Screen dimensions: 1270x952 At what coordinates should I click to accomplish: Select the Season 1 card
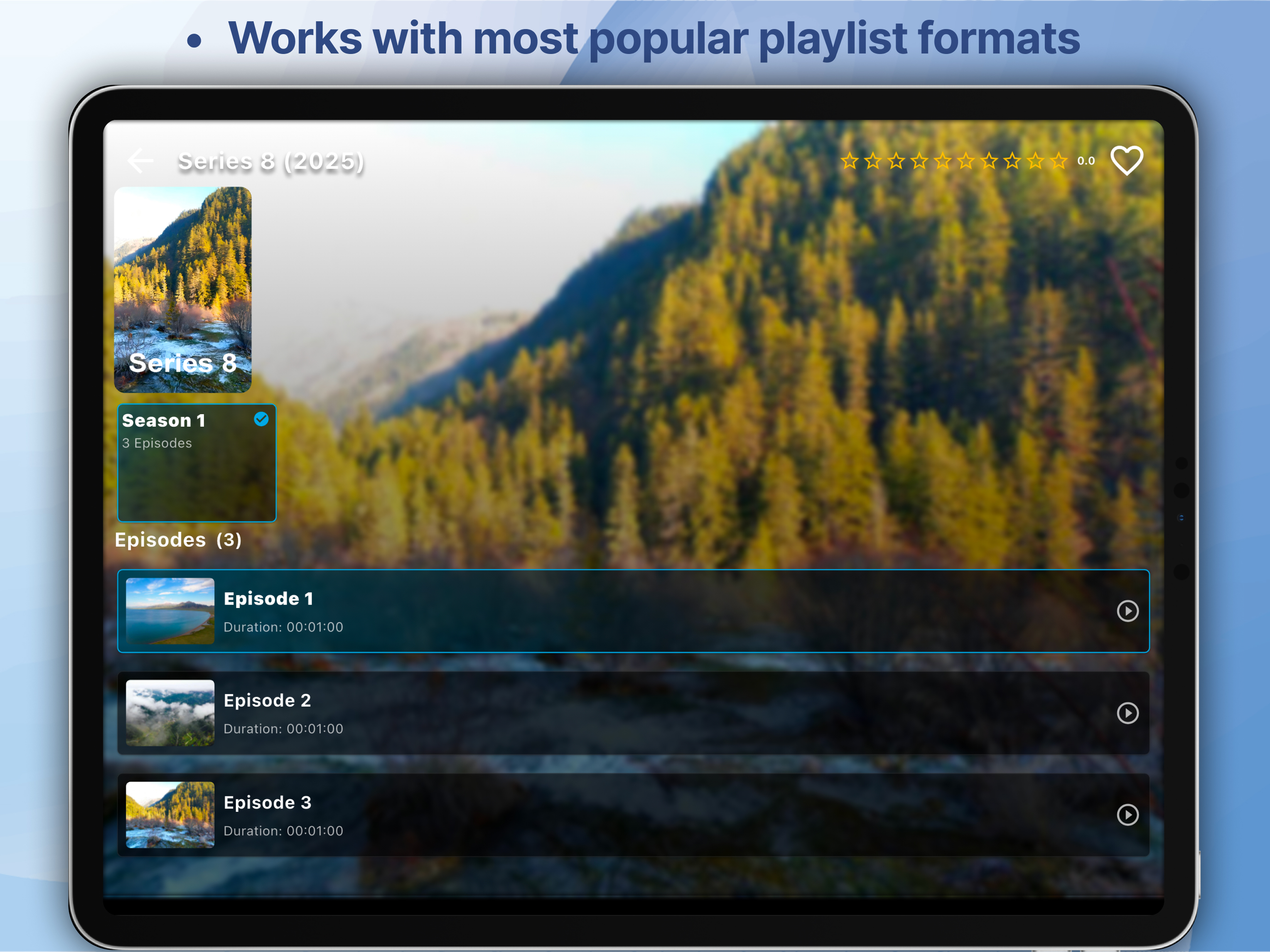197,463
